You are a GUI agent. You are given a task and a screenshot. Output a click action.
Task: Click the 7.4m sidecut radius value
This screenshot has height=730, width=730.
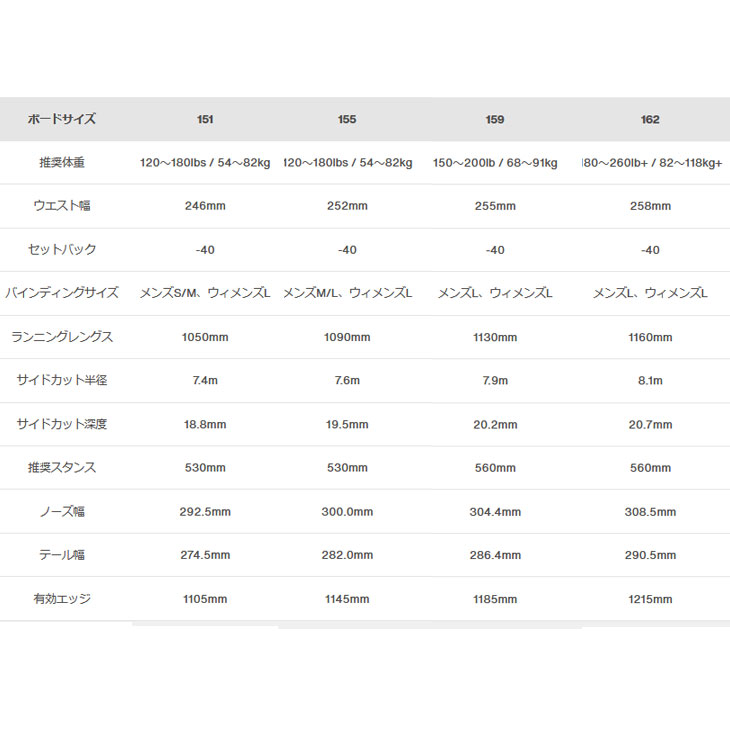[205, 380]
